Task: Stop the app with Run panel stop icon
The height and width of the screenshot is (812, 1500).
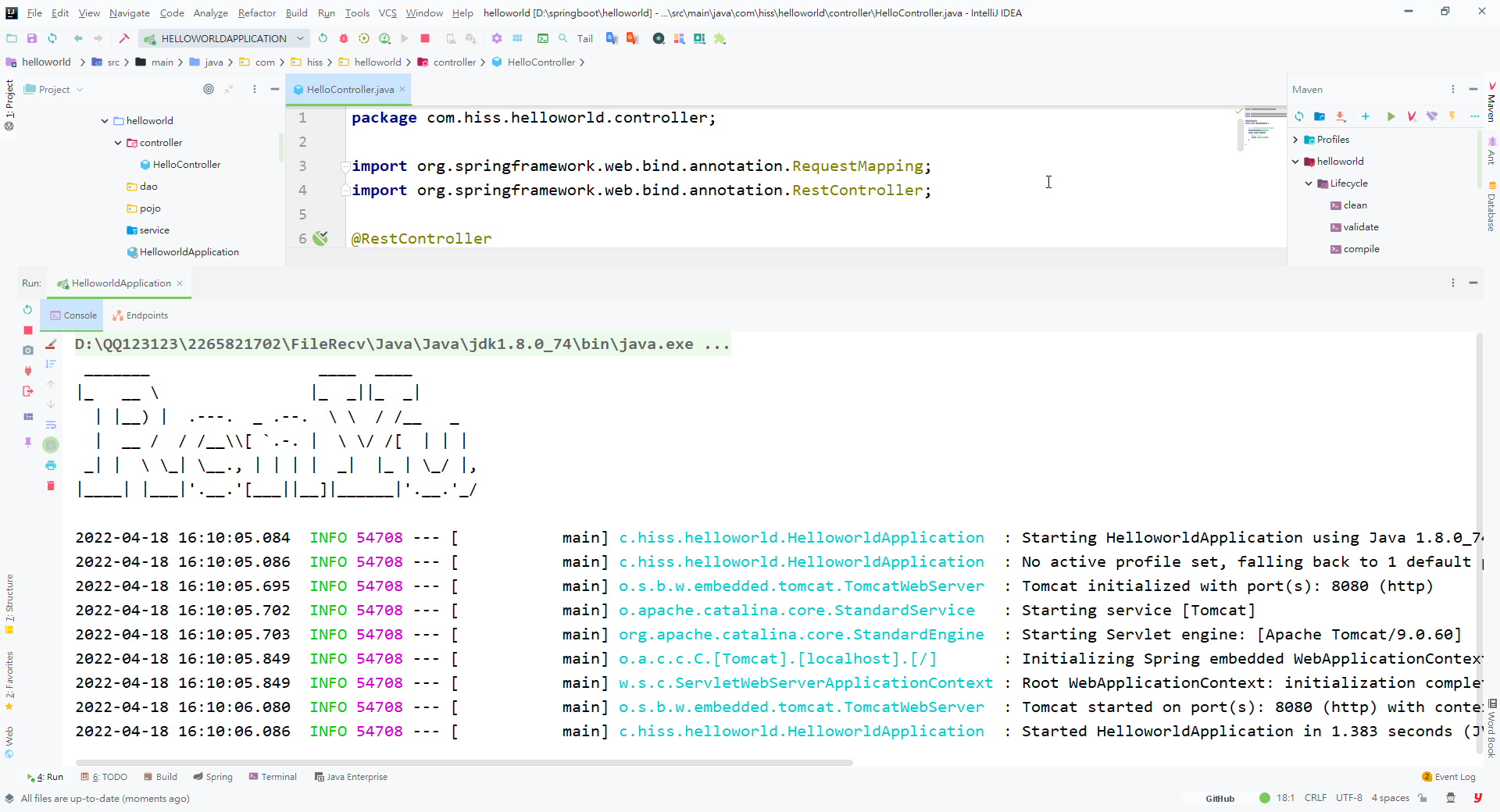Action: 28,330
